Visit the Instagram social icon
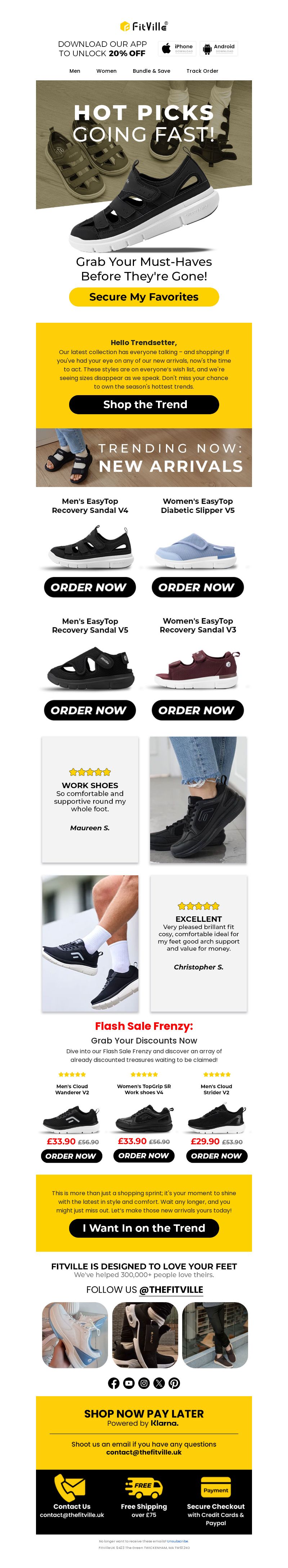This screenshot has width=288, height=1568. [144, 1384]
